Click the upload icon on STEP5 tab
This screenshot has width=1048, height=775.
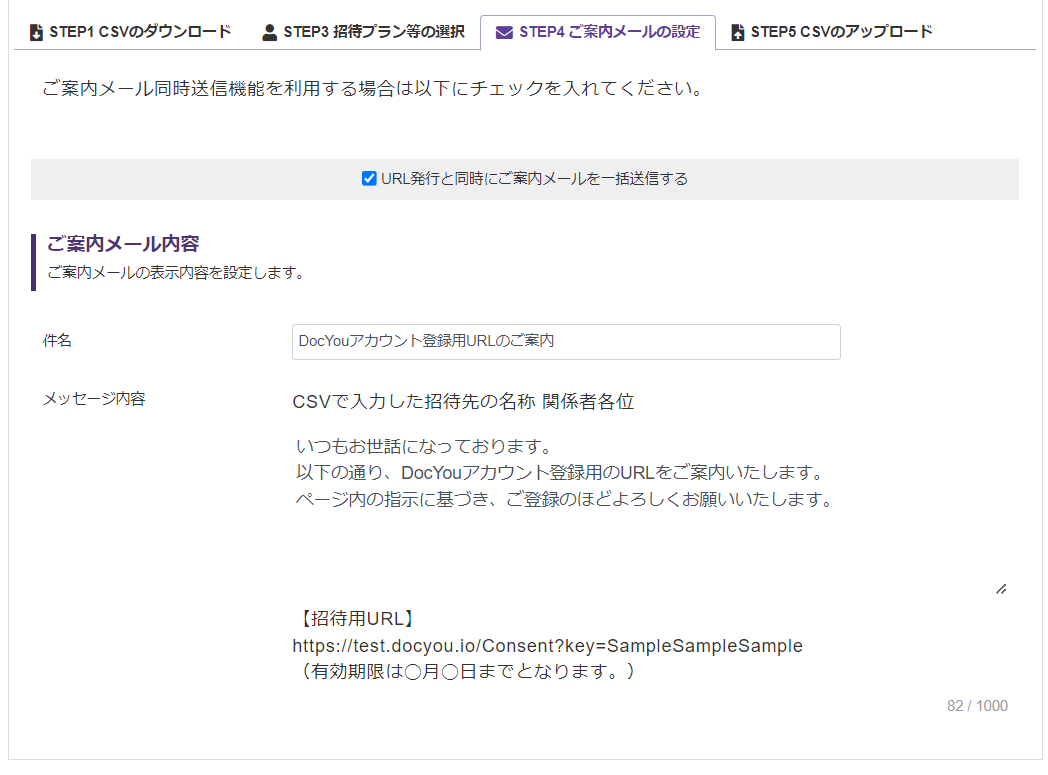click(x=738, y=33)
